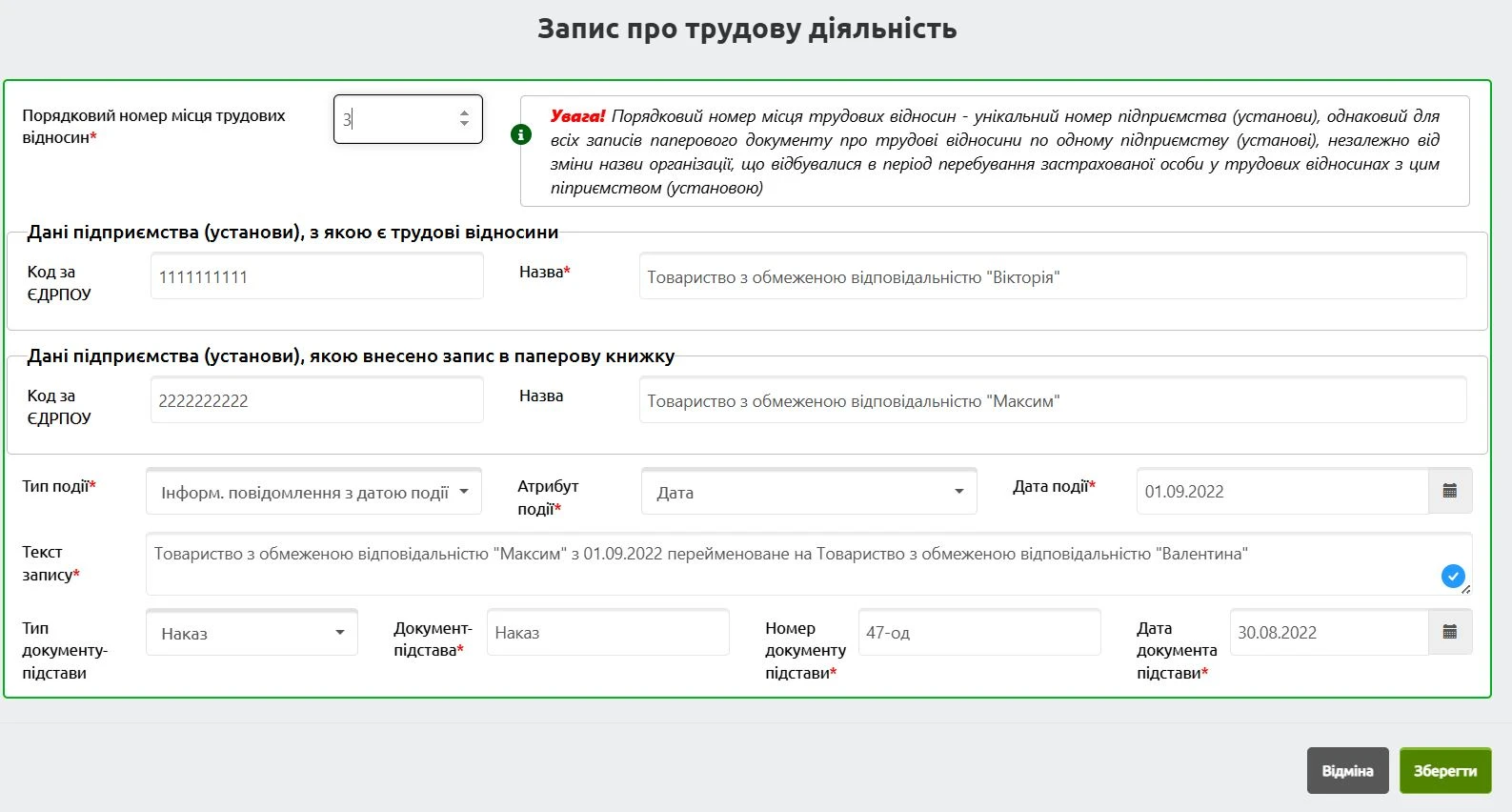Screen dimensions: 1512x812
Task: Click ЄДРПОУ code field with 1111111111
Action: pyautogui.click(x=316, y=277)
